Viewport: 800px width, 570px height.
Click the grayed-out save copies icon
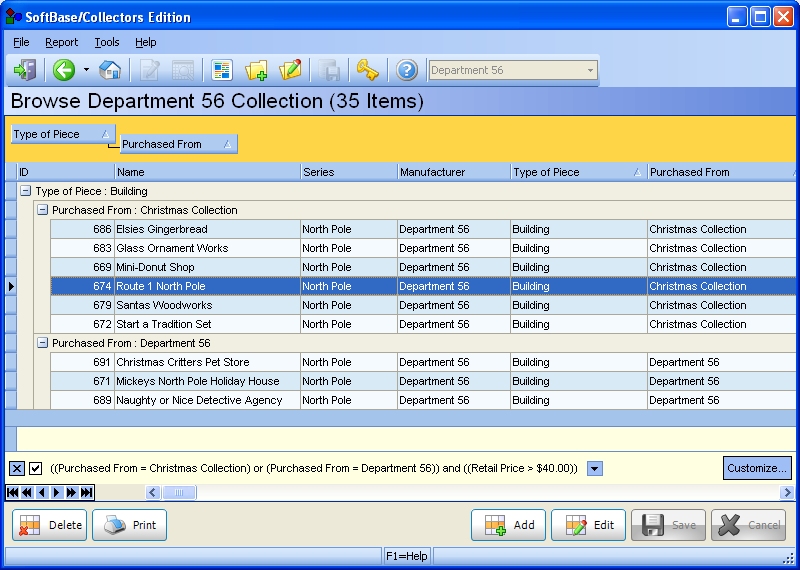[x=329, y=70]
